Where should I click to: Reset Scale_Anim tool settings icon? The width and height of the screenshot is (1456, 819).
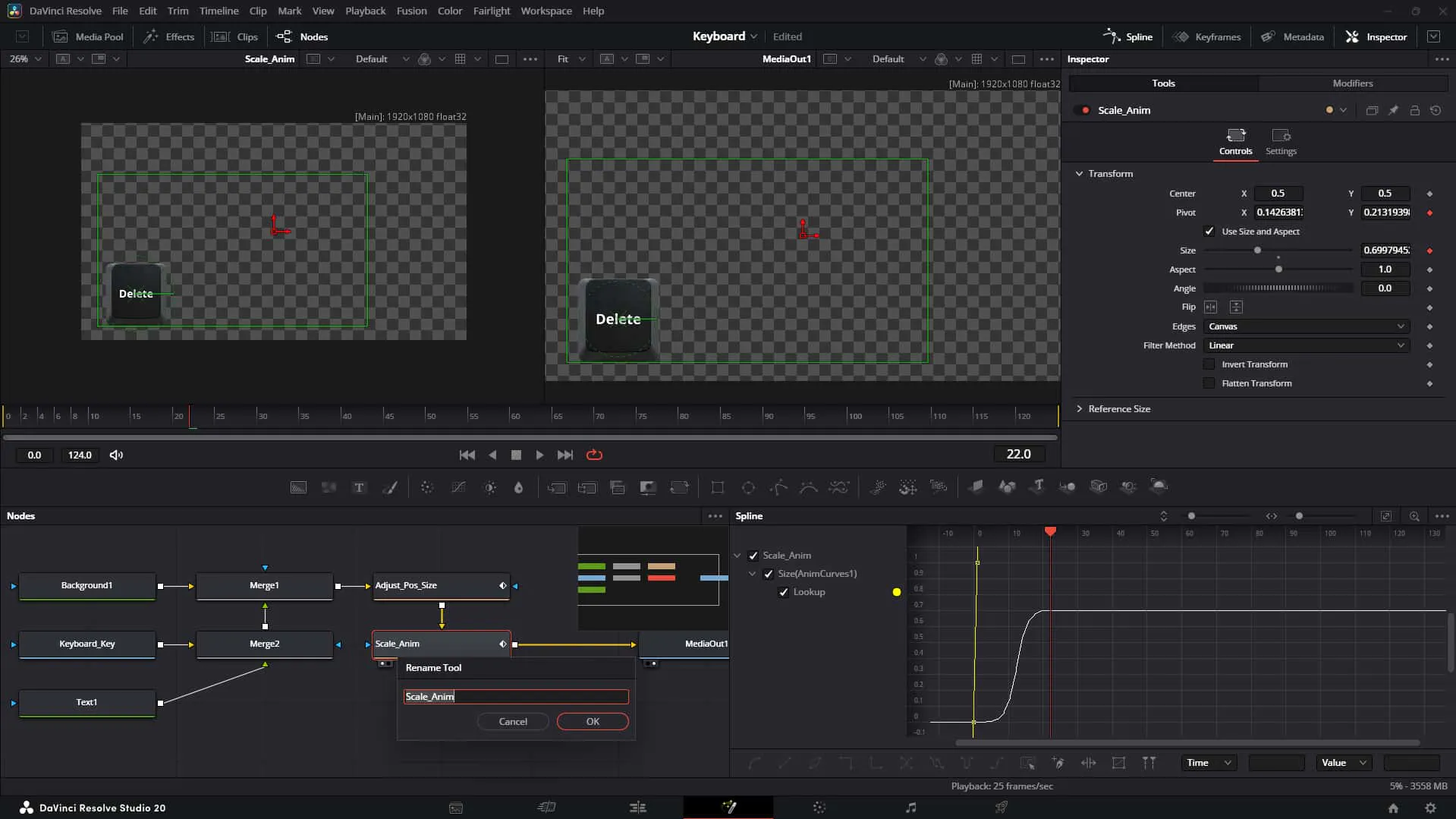click(x=1436, y=110)
